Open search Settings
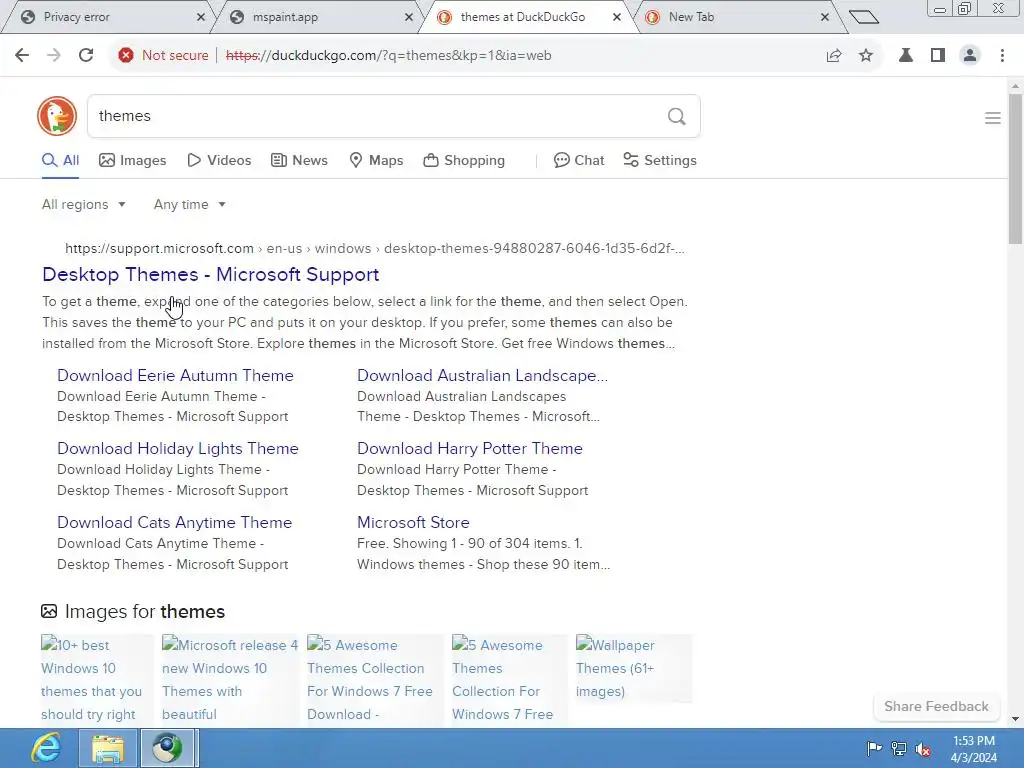The width and height of the screenshot is (1024, 768). 660,161
